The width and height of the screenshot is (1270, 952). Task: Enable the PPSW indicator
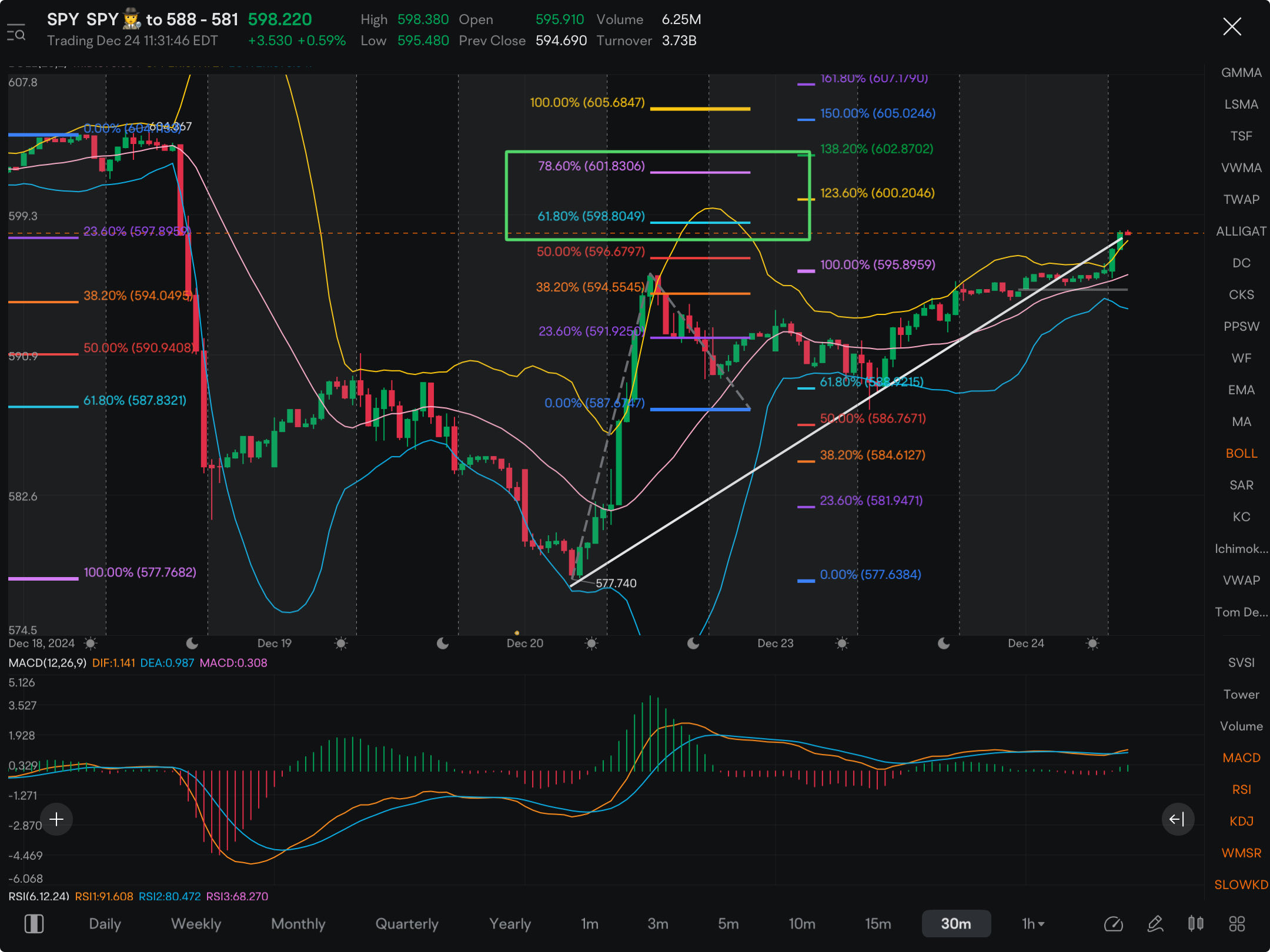click(1241, 326)
